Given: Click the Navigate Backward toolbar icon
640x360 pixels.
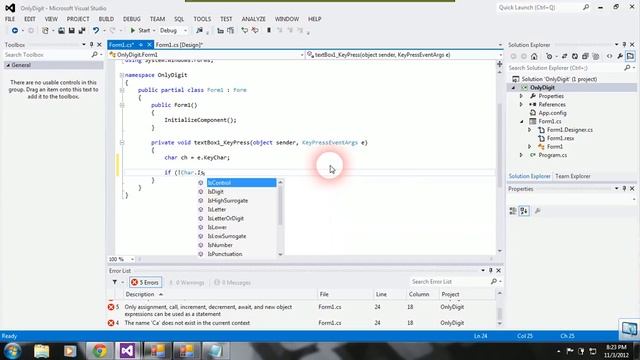Looking at the screenshot, I should coord(15,31).
